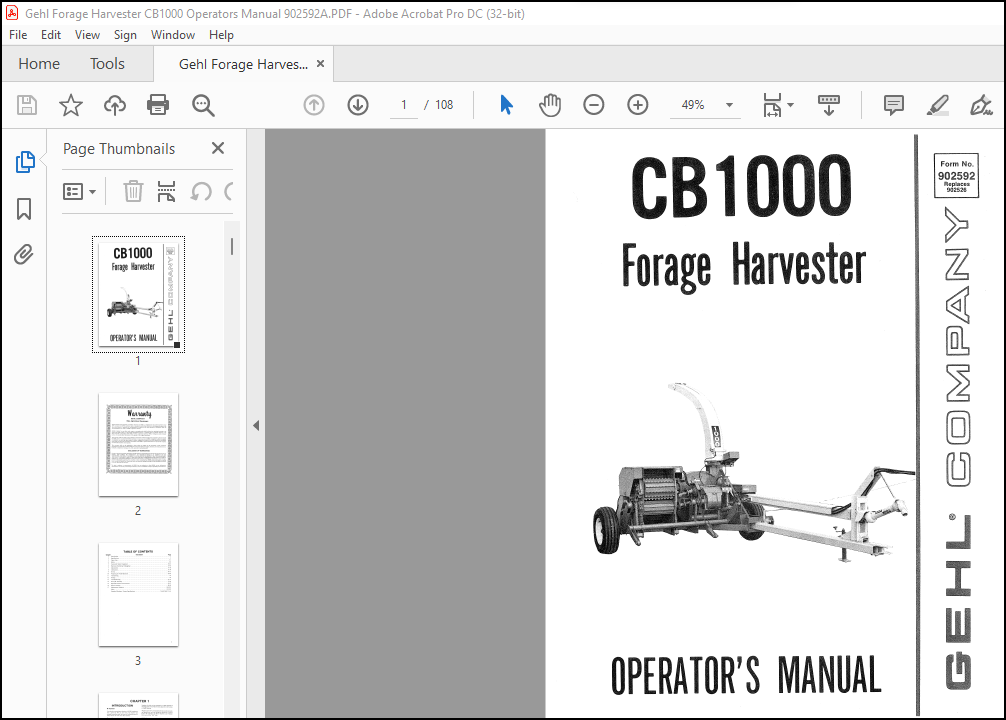Viewport: 1006px width, 720px height.
Task: Click the fit page width icon
Action: pos(772,105)
